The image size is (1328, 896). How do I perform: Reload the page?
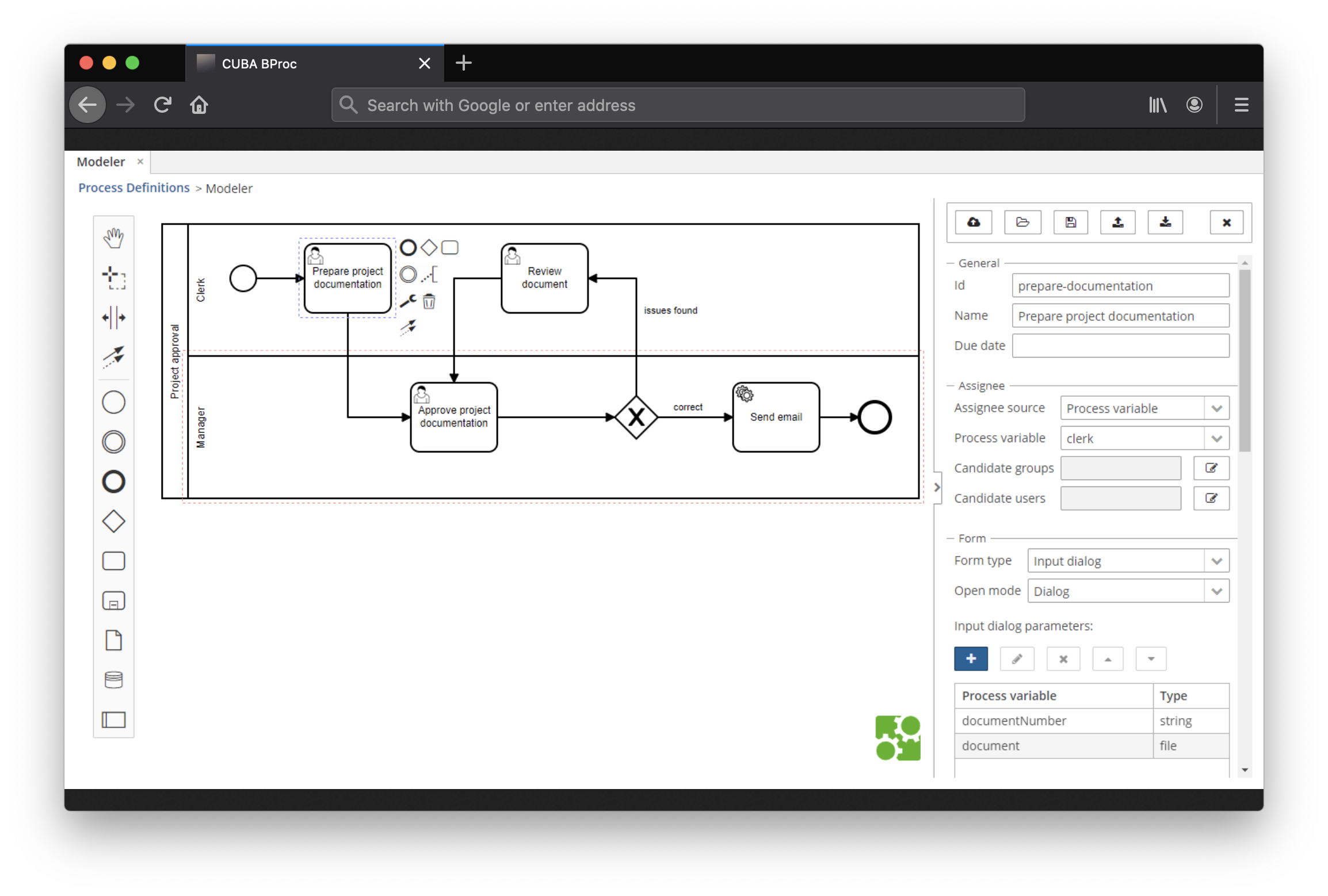[163, 105]
